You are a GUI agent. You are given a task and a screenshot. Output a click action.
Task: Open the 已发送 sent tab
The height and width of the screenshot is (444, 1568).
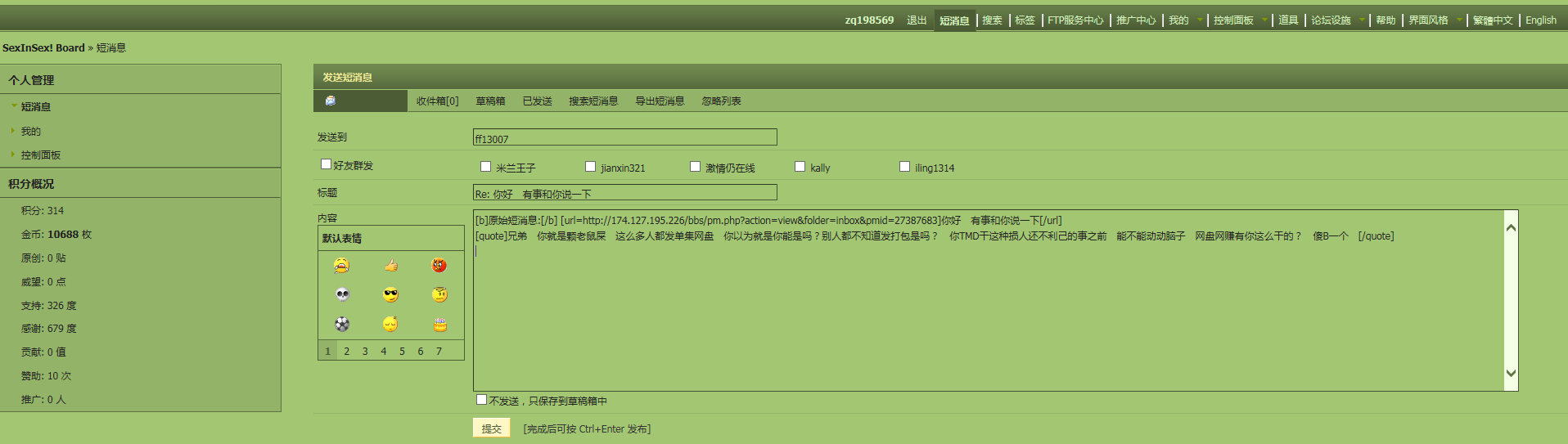537,101
